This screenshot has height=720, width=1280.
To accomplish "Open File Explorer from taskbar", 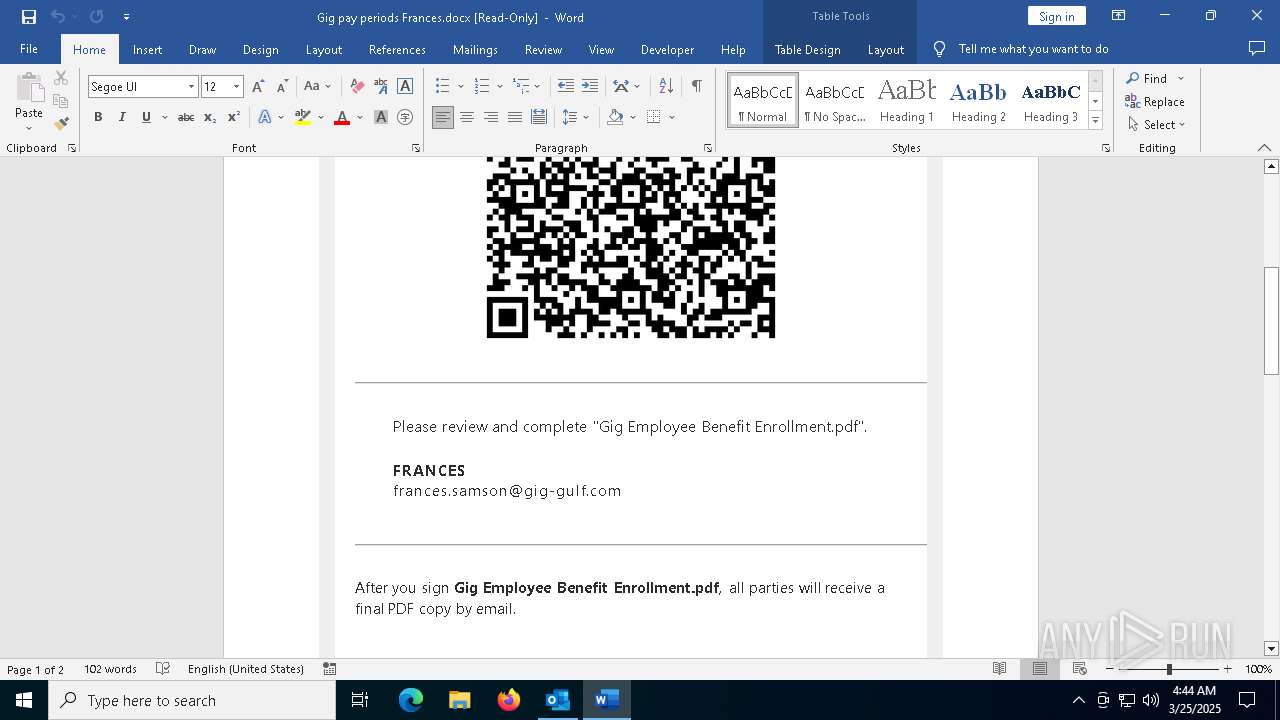I will pyautogui.click(x=459, y=700).
